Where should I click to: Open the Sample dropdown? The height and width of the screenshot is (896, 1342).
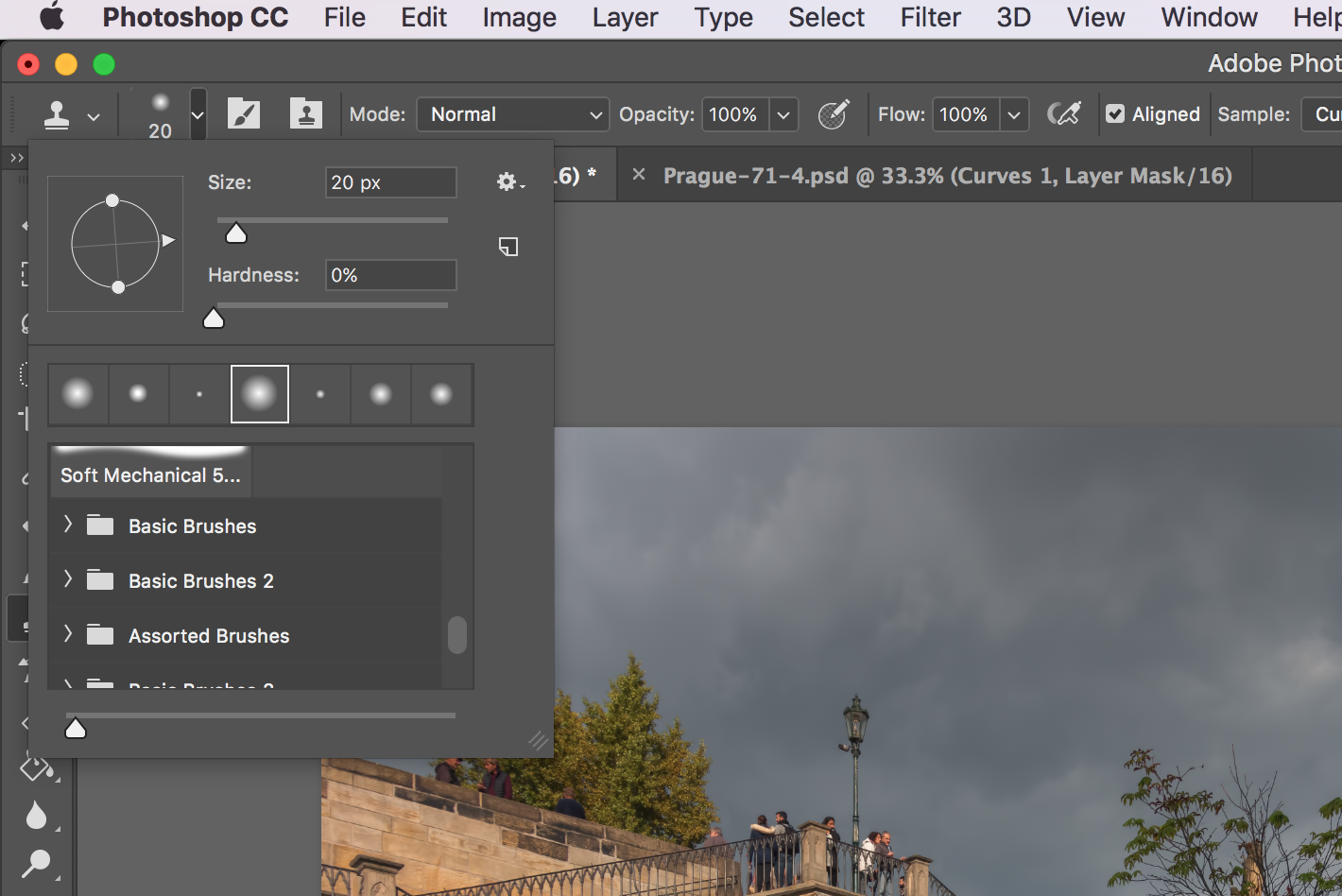tap(1322, 114)
